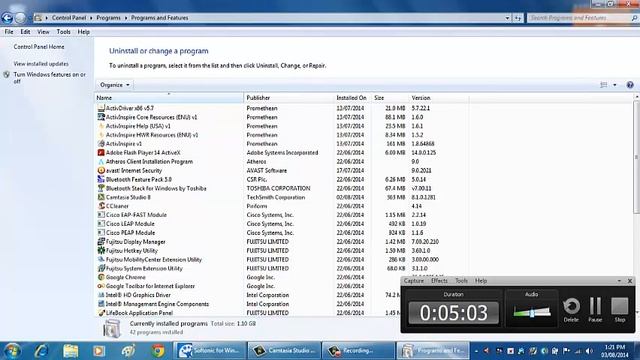Viewport: 640px width, 360px height.
Task: Sort by the Name column header
Action: point(169,98)
